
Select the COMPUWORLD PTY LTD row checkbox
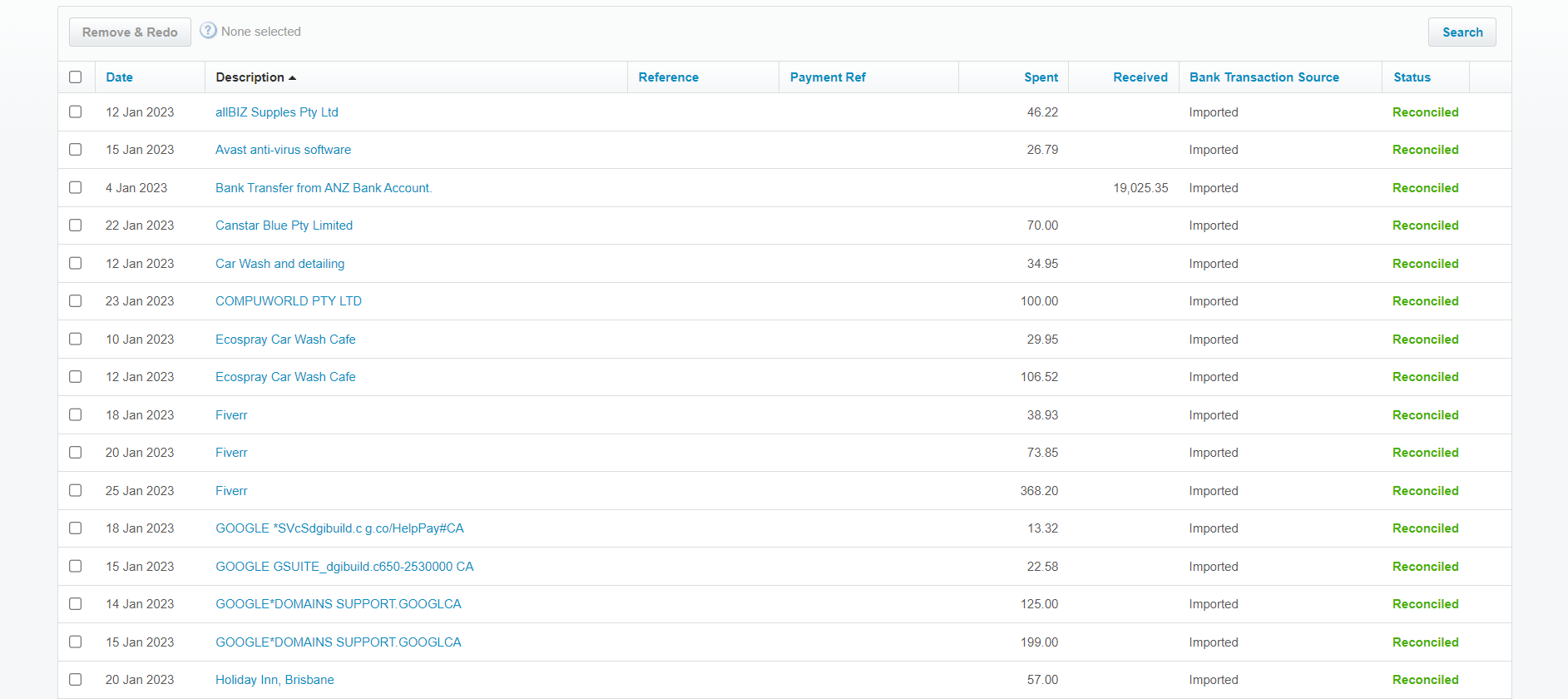[x=76, y=301]
